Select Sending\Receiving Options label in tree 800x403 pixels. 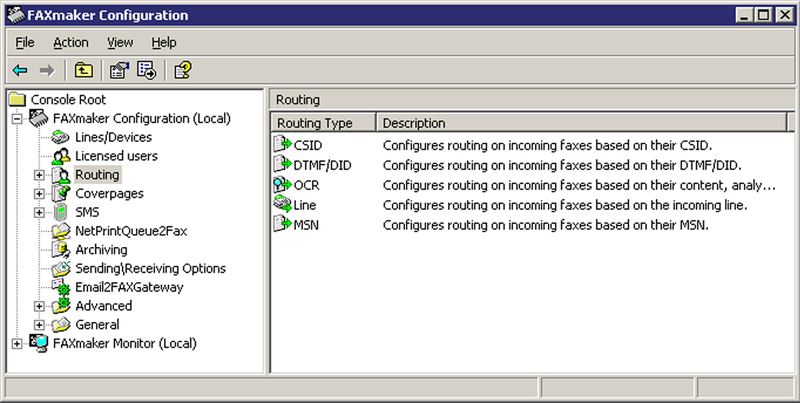[x=151, y=268]
